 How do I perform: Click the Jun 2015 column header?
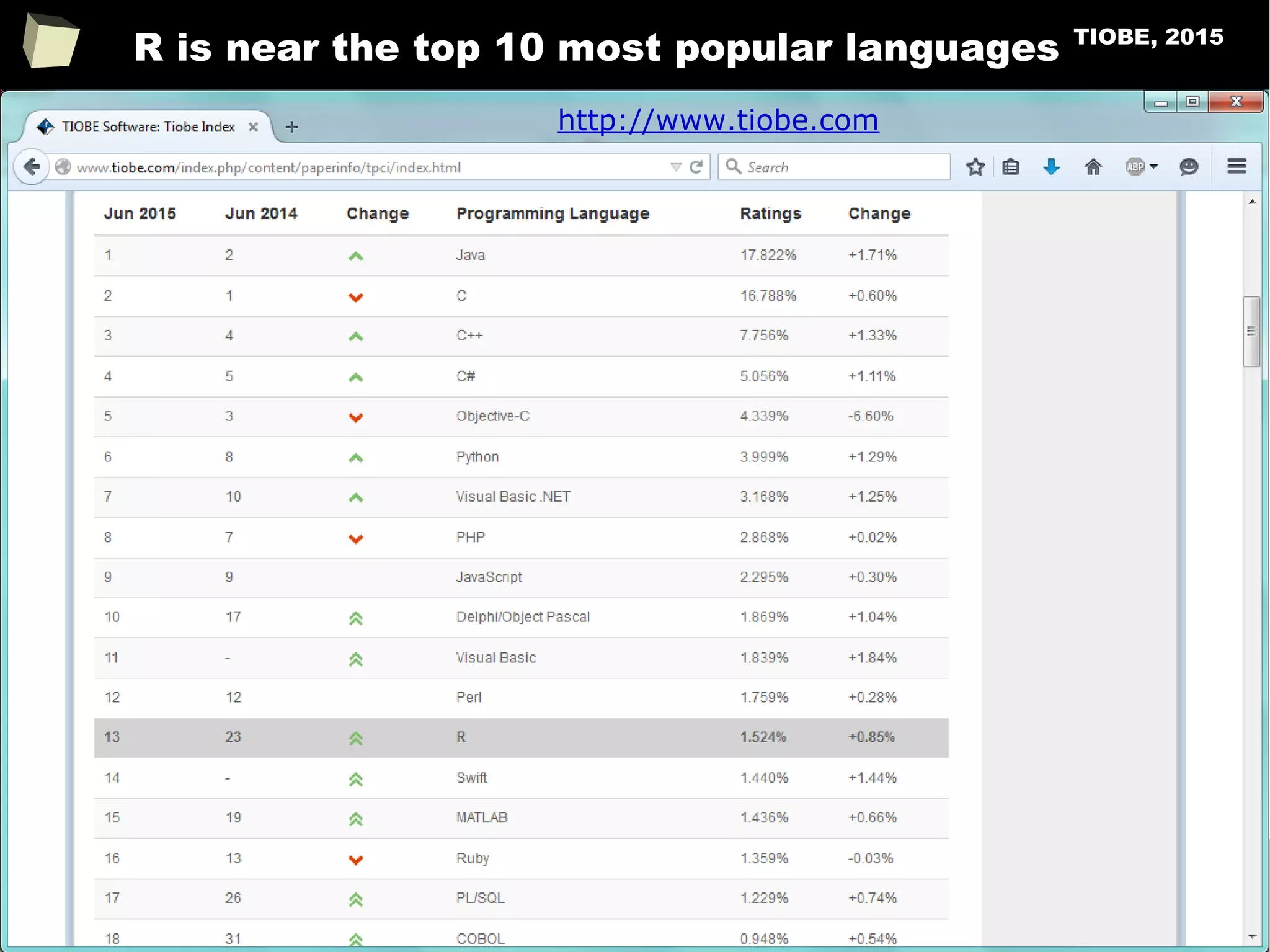click(x=140, y=213)
